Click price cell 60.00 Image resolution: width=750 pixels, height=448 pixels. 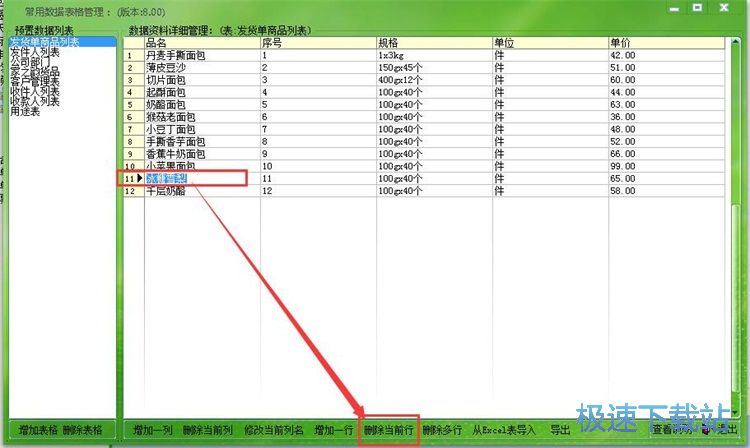point(666,80)
